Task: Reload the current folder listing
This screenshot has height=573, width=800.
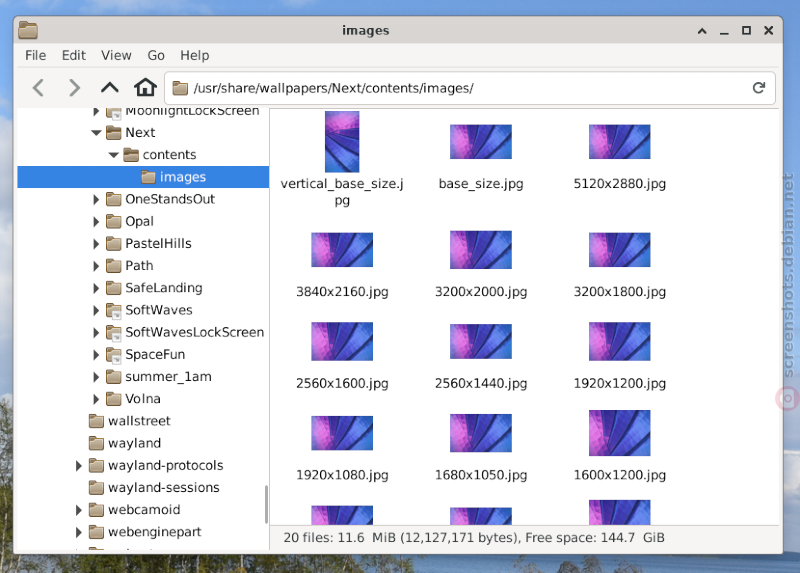Action: [759, 88]
